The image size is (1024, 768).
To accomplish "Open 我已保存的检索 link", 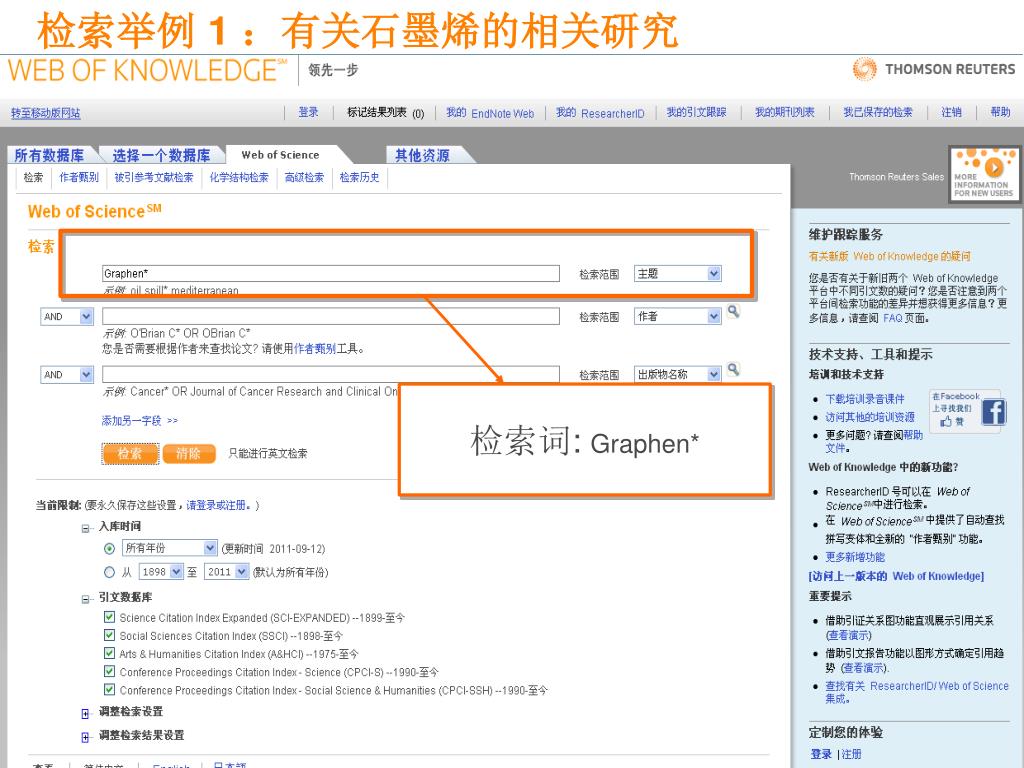I will click(878, 112).
